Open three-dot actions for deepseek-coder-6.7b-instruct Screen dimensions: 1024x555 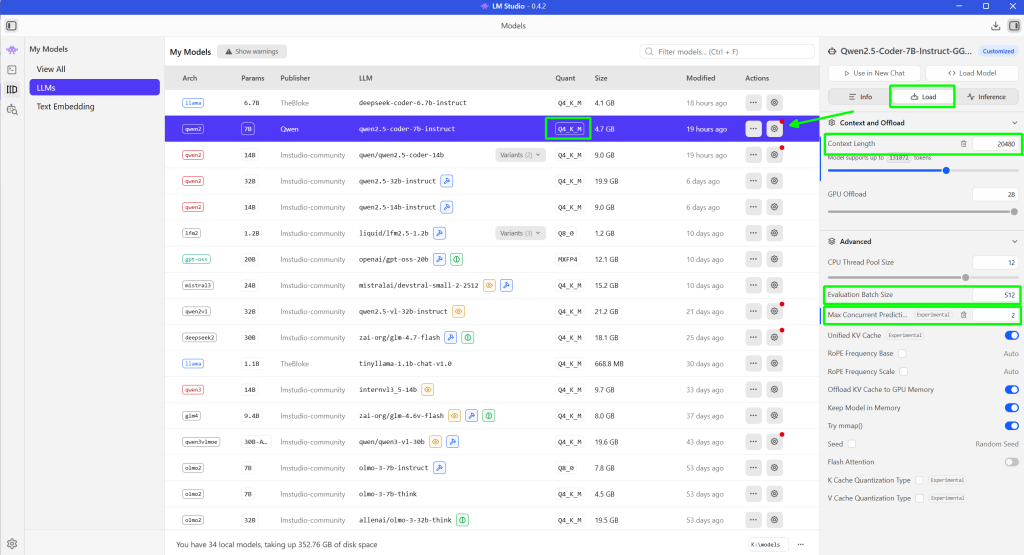[x=753, y=103]
